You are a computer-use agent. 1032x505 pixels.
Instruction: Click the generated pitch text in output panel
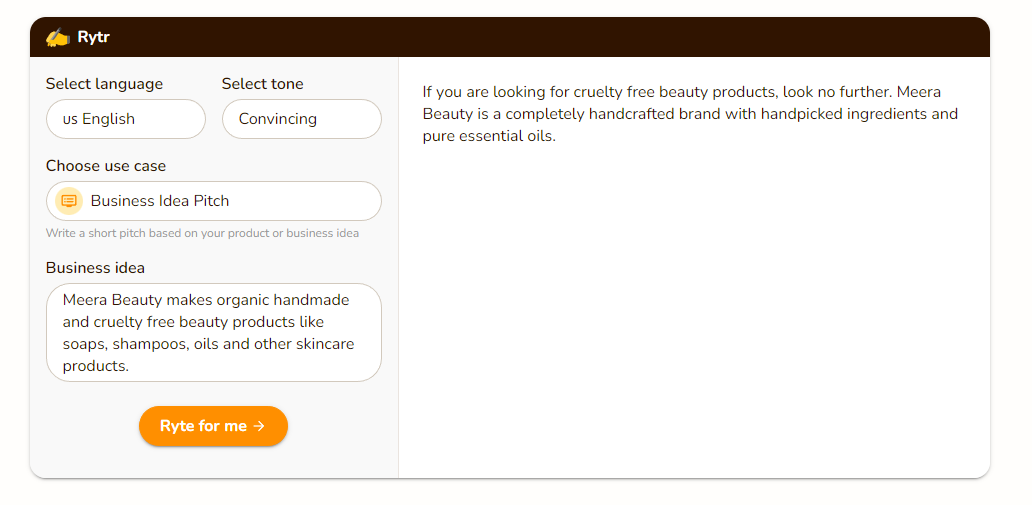(x=690, y=115)
